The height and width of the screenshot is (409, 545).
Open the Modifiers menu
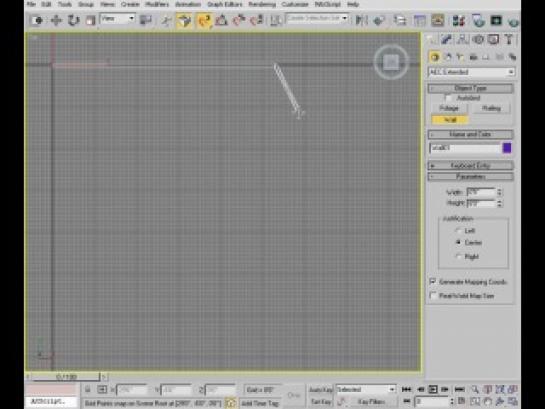coord(157,5)
